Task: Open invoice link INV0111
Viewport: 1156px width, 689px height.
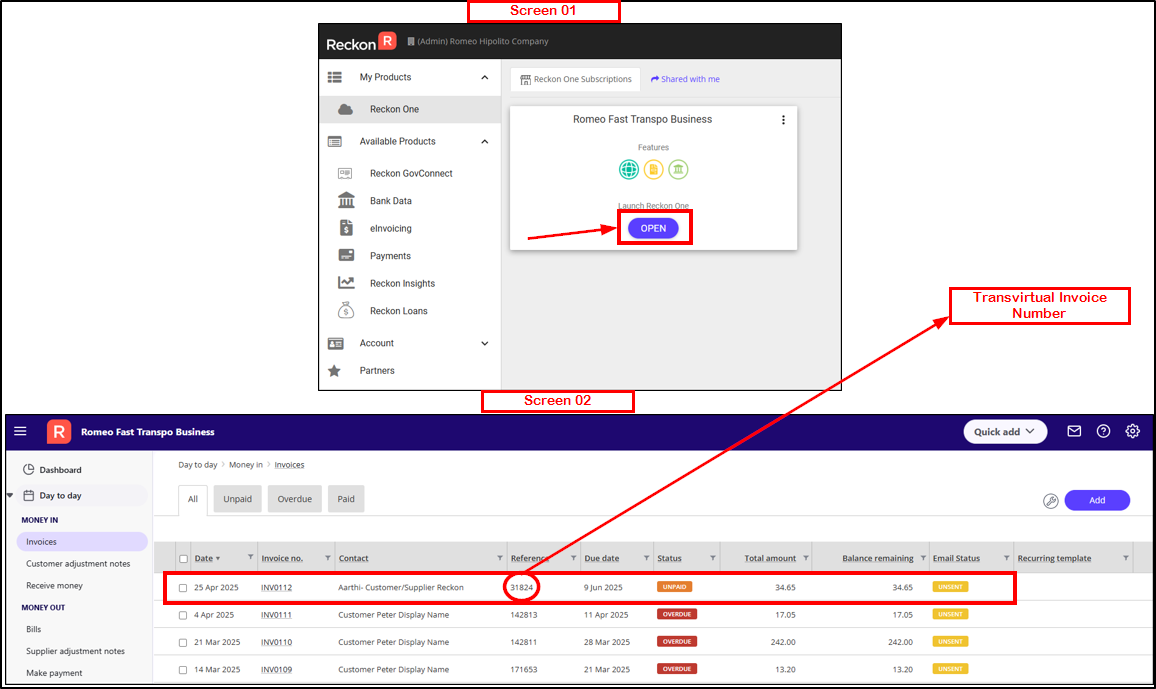Action: coord(276,615)
